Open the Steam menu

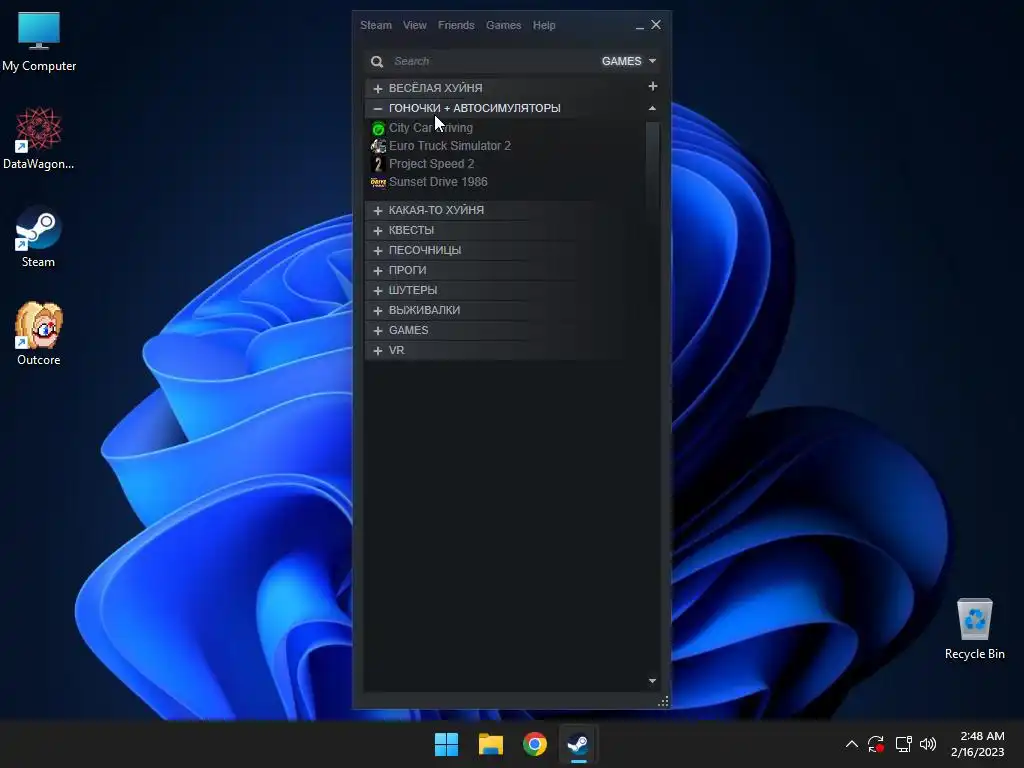(x=376, y=25)
